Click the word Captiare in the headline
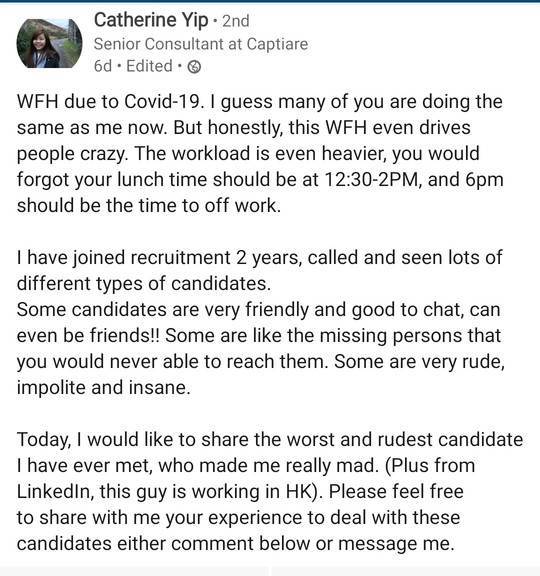Screen dimensions: 540x576 tap(277, 44)
